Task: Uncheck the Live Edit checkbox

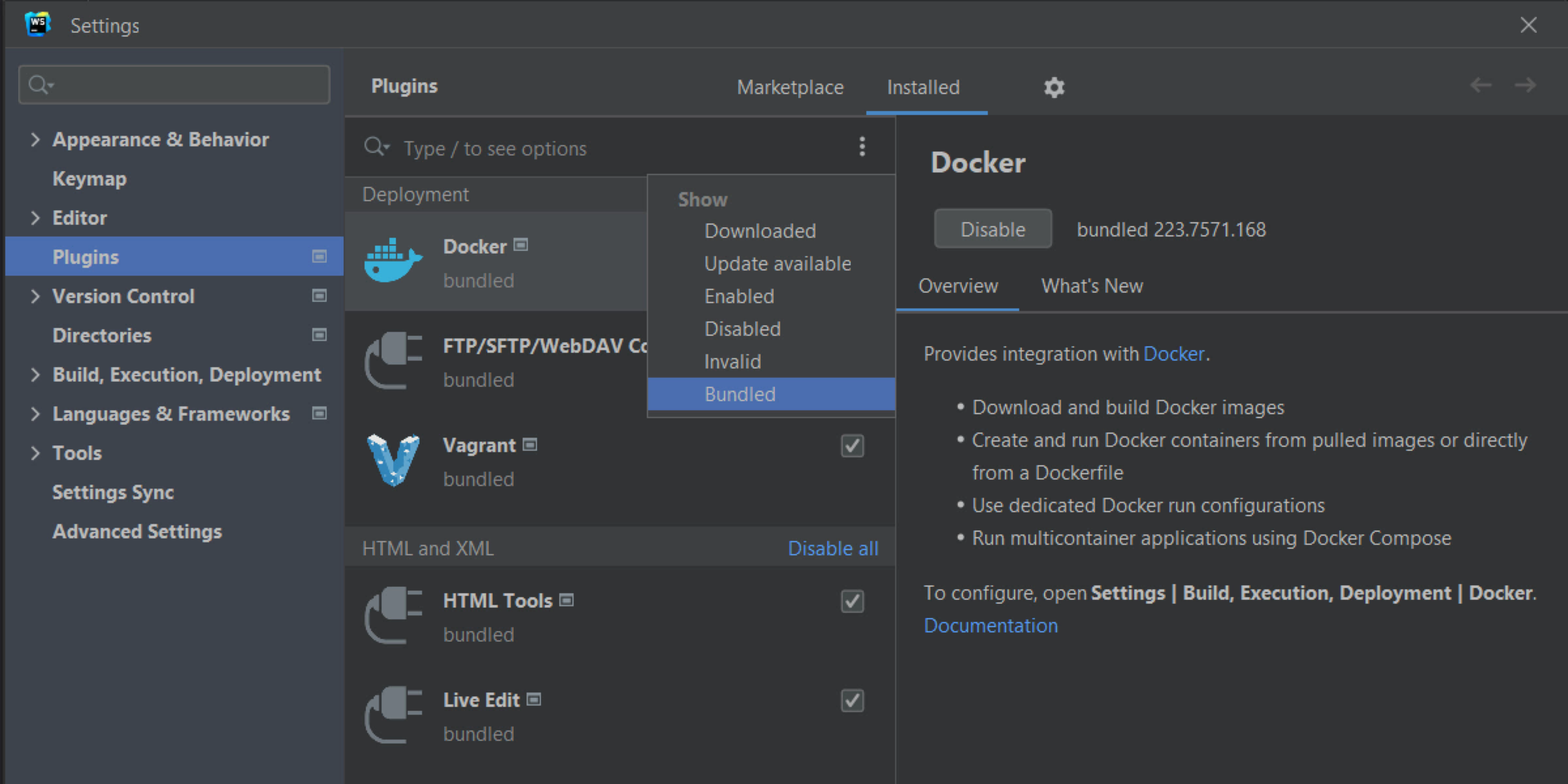Action: coord(852,701)
